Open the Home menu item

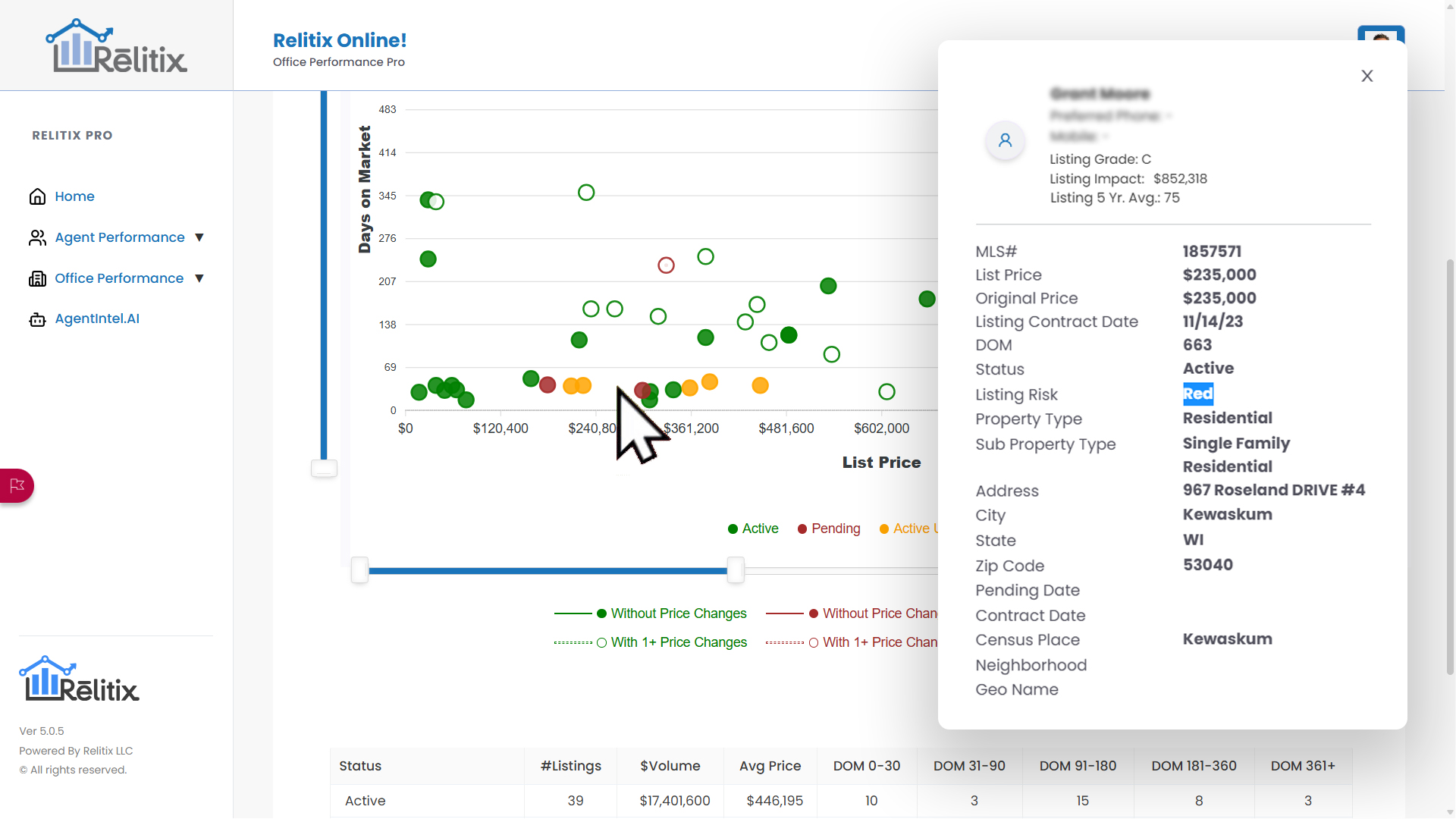pos(74,196)
